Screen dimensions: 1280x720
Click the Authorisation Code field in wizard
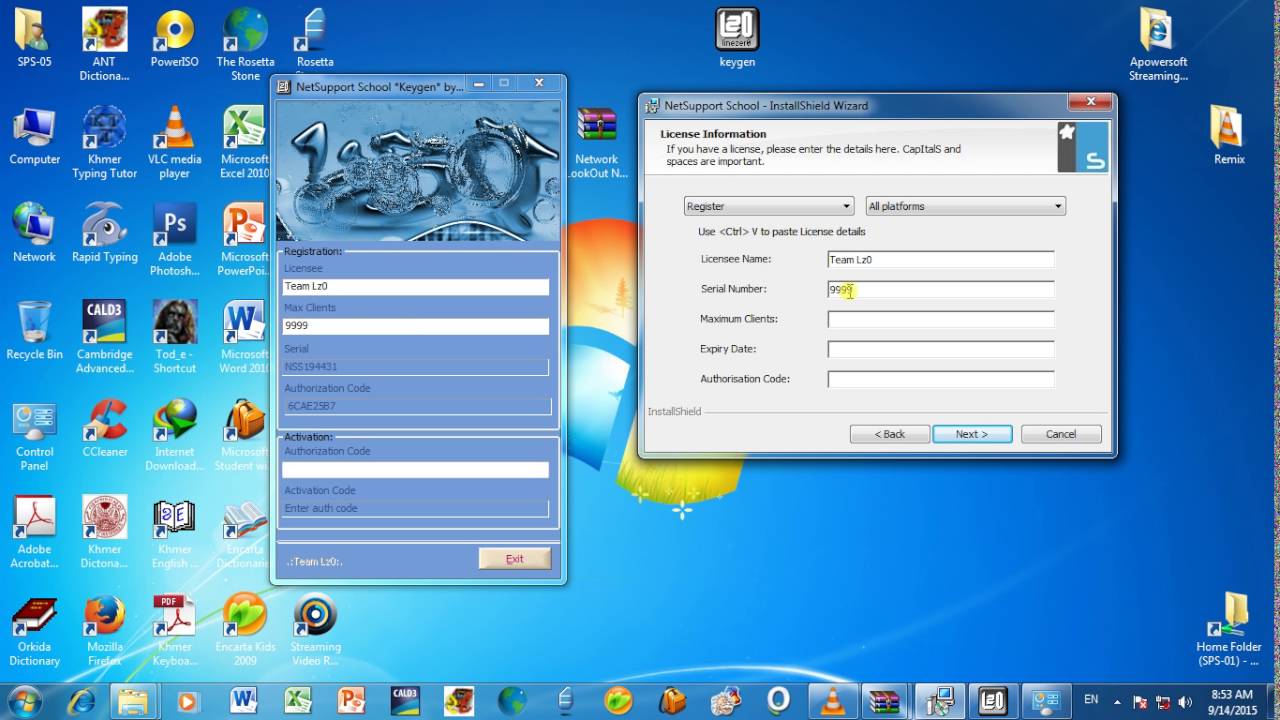(x=941, y=379)
